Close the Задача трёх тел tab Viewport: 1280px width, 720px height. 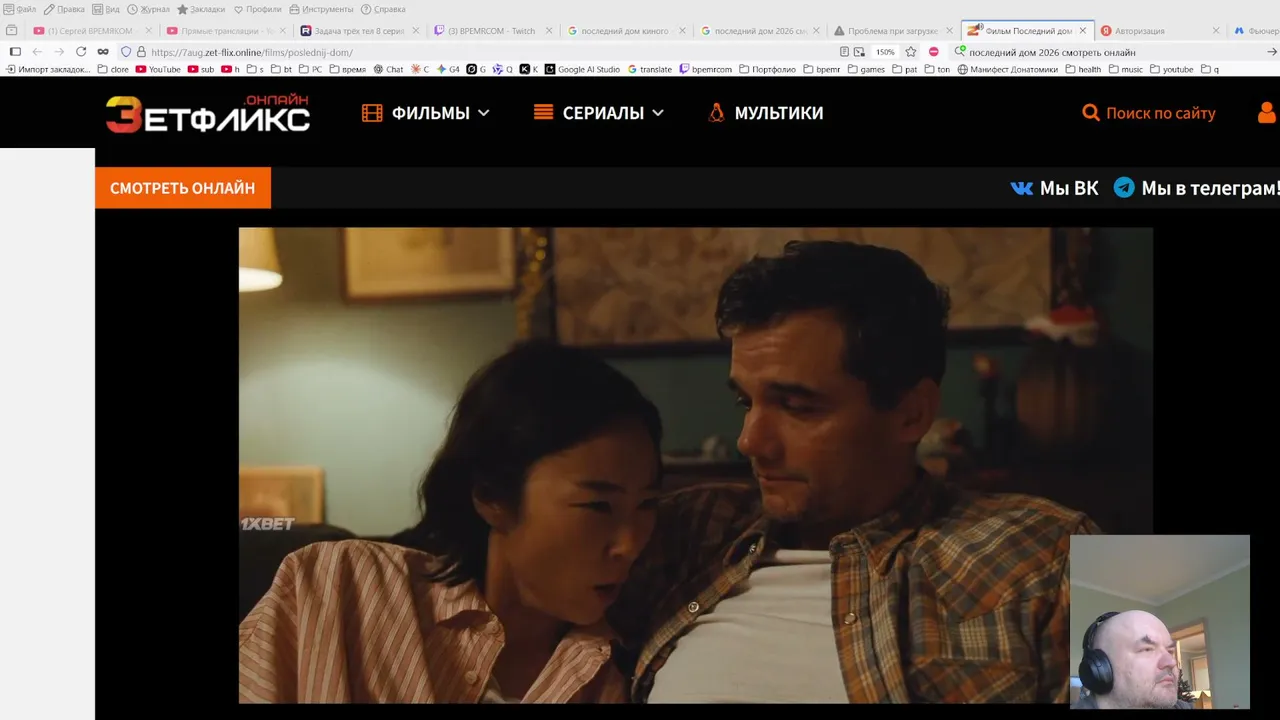(x=414, y=31)
